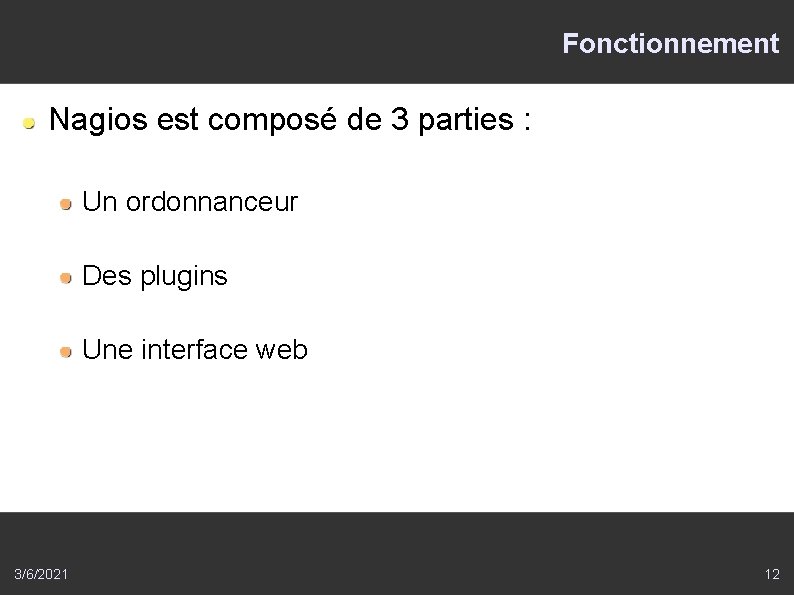Click the word "interface" in the third sub-bullet
Screen dimensions: 794x595
click(195, 350)
